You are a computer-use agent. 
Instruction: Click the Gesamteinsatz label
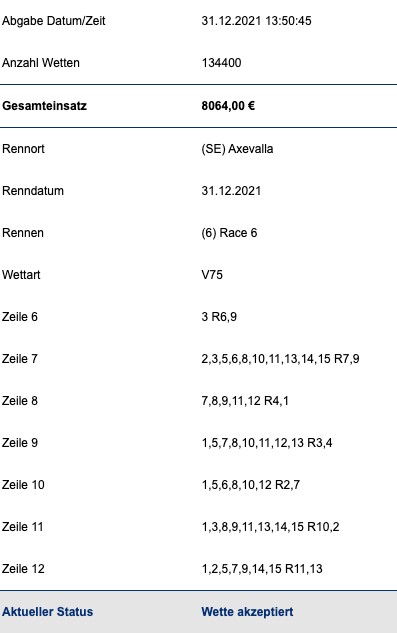coord(44,106)
